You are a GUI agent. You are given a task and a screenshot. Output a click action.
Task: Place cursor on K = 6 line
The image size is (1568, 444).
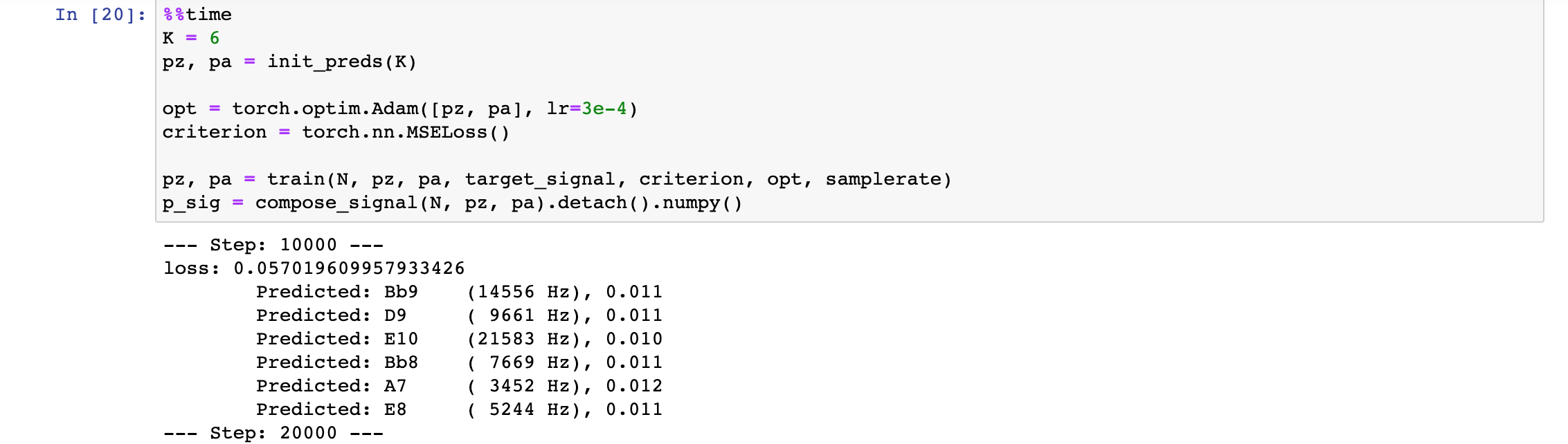tap(191, 38)
